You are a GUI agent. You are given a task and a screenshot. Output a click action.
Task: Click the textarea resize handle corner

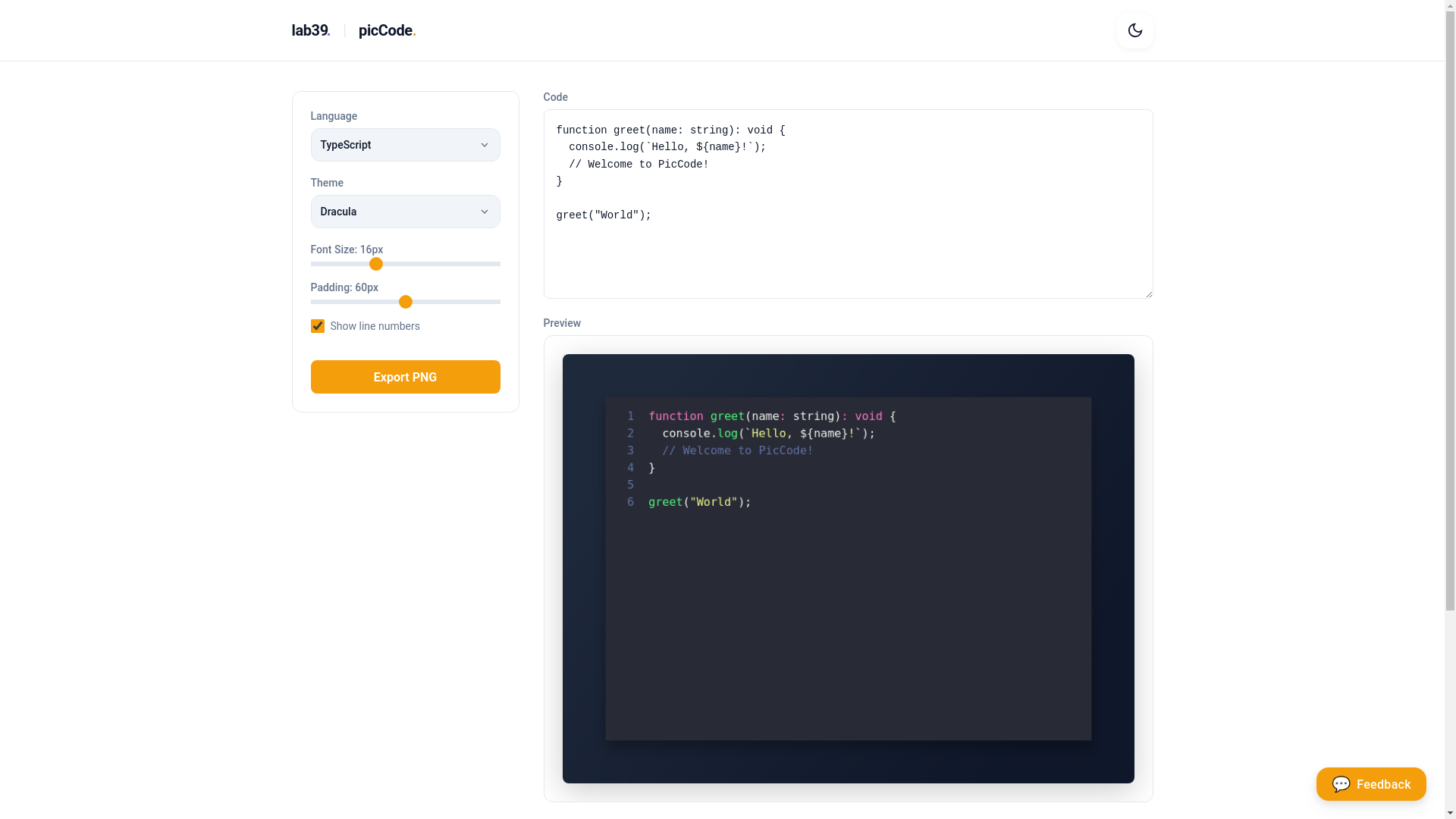click(x=1148, y=293)
